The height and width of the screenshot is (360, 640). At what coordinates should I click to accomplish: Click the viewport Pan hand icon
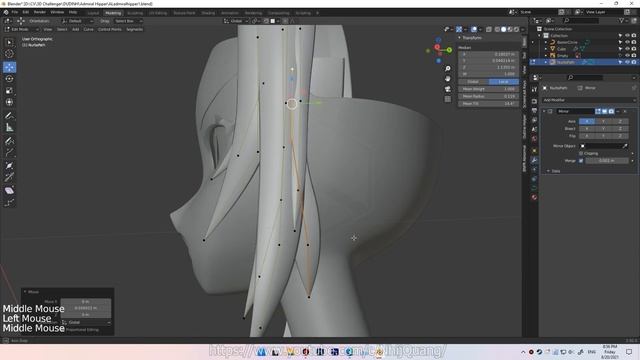tap(448, 78)
